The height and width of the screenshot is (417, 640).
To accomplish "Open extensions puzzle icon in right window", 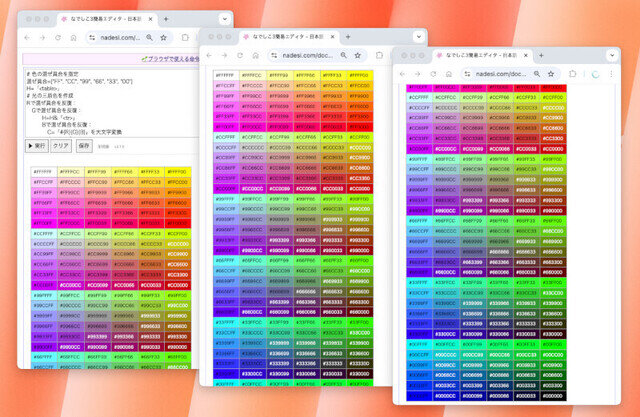I will coord(573,74).
